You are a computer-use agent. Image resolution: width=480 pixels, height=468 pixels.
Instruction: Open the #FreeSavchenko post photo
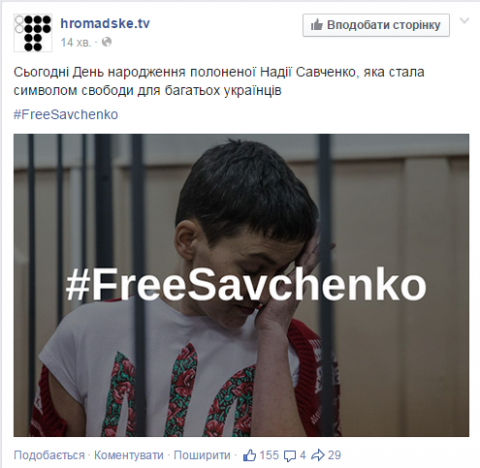[241, 285]
